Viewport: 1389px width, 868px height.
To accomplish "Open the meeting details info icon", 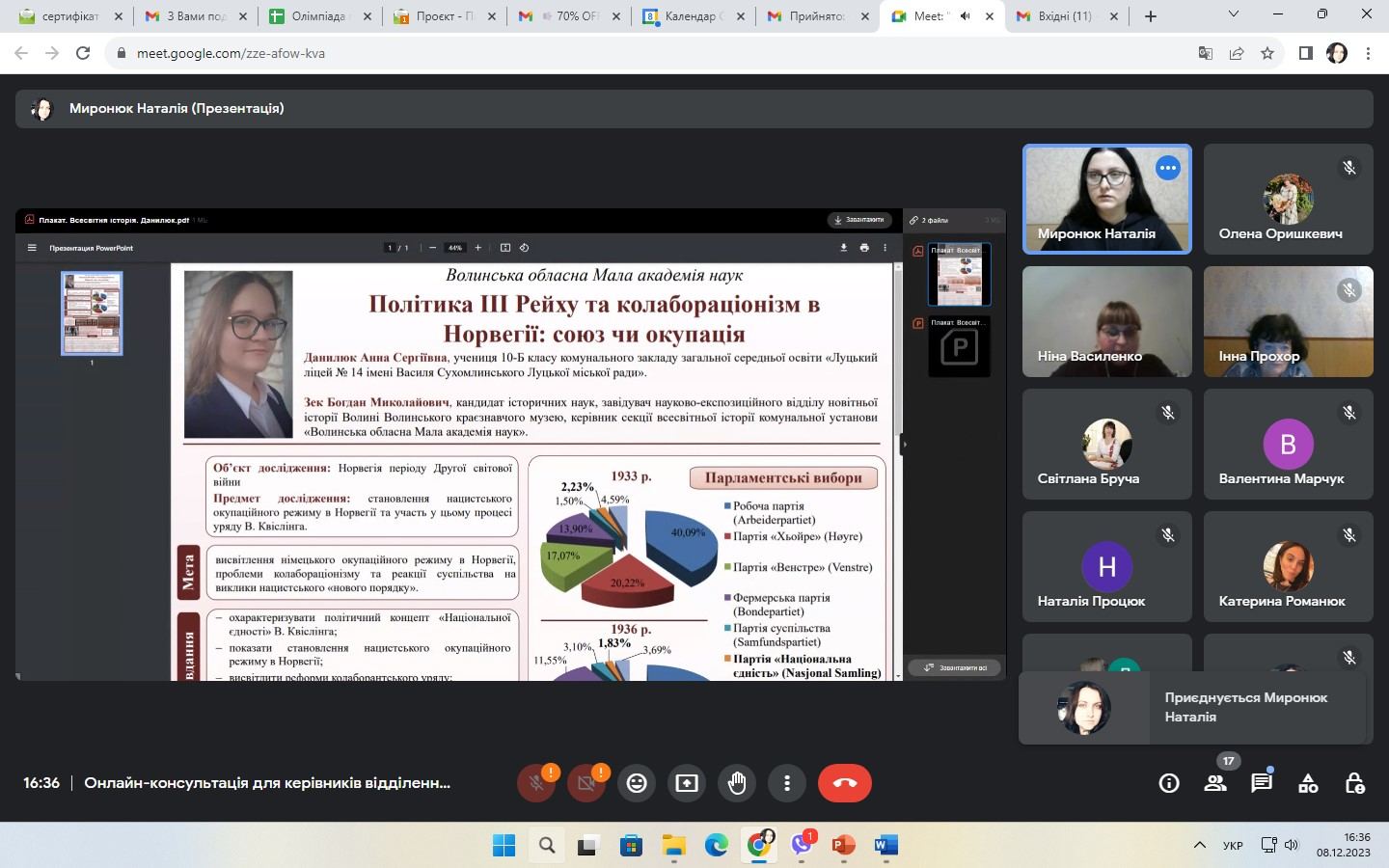I will tap(1168, 783).
